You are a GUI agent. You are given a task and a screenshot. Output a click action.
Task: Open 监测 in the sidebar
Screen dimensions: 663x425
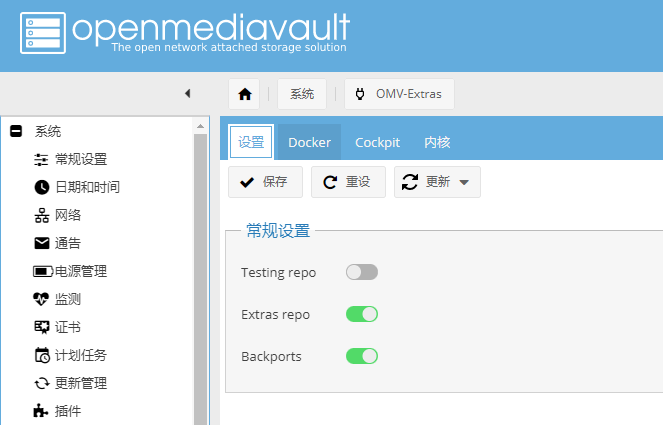(x=68, y=299)
